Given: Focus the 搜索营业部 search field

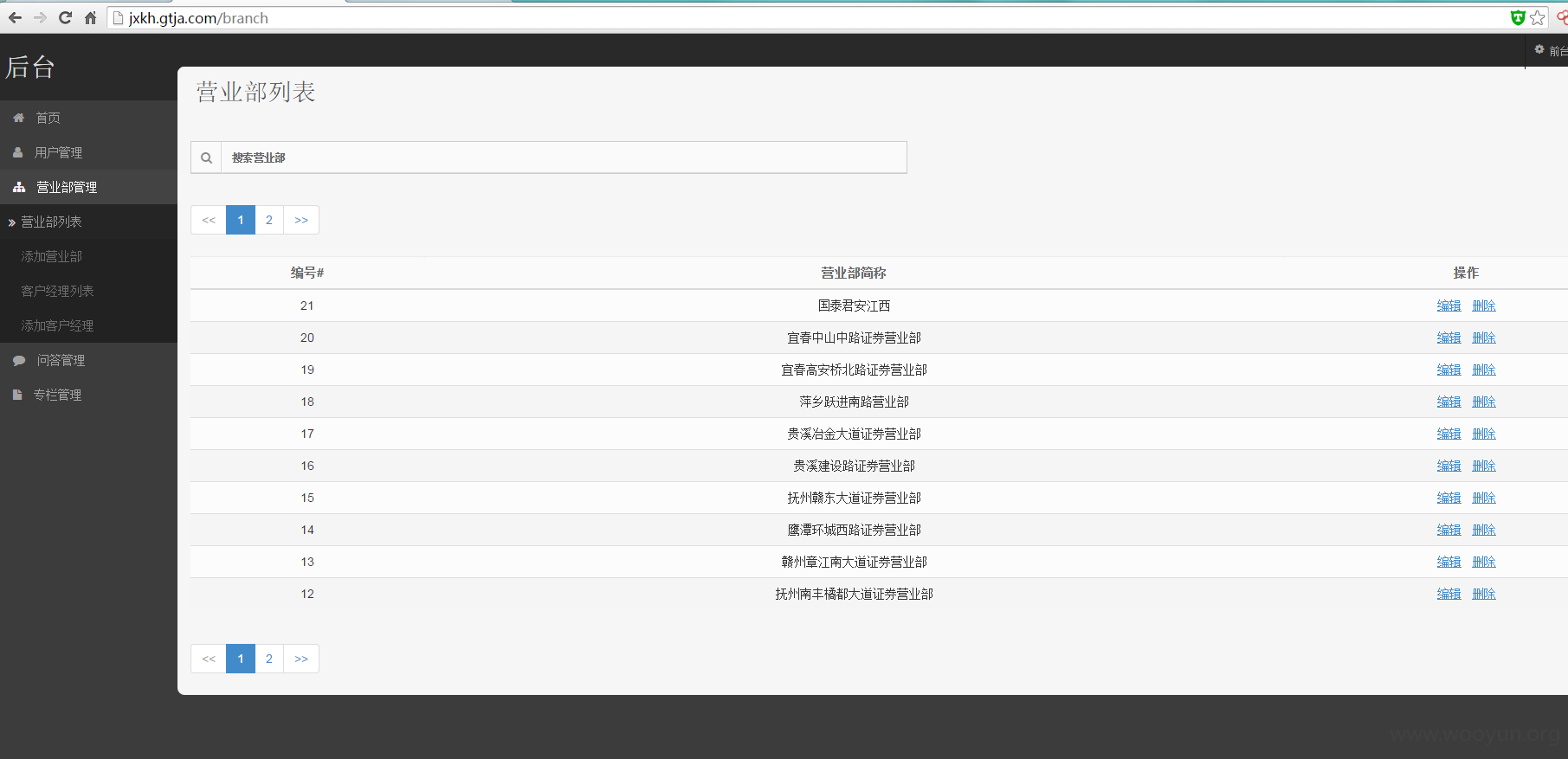Looking at the screenshot, I should [564, 158].
